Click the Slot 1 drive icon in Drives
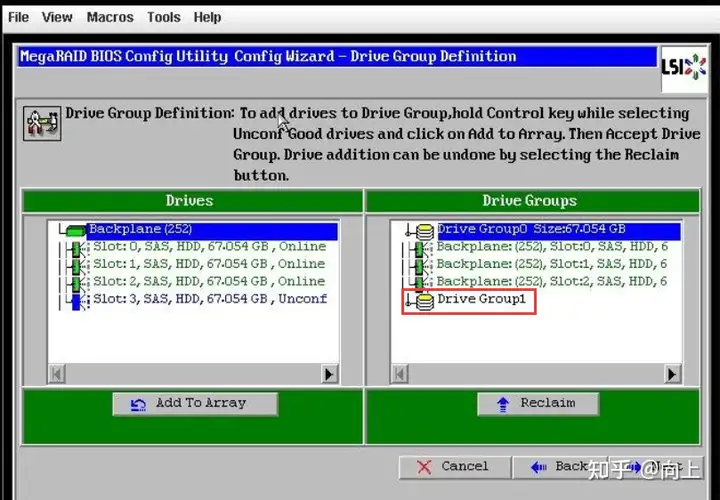Viewport: 720px width, 500px height. pos(77,266)
